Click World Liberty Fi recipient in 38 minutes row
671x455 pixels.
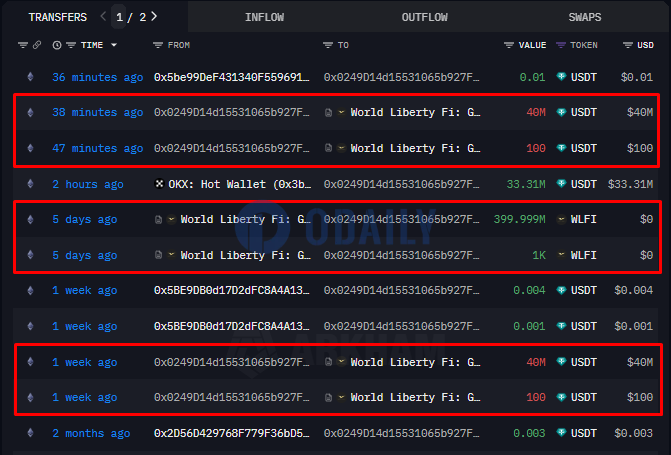[x=415, y=112]
